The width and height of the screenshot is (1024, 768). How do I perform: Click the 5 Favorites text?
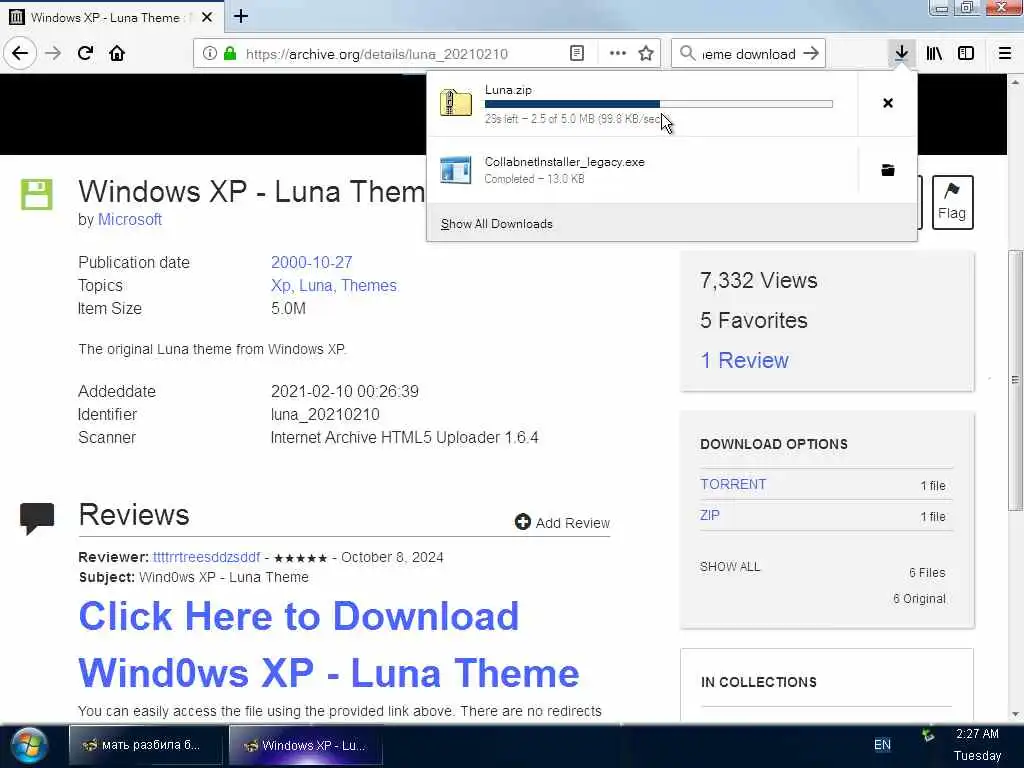[x=754, y=321]
